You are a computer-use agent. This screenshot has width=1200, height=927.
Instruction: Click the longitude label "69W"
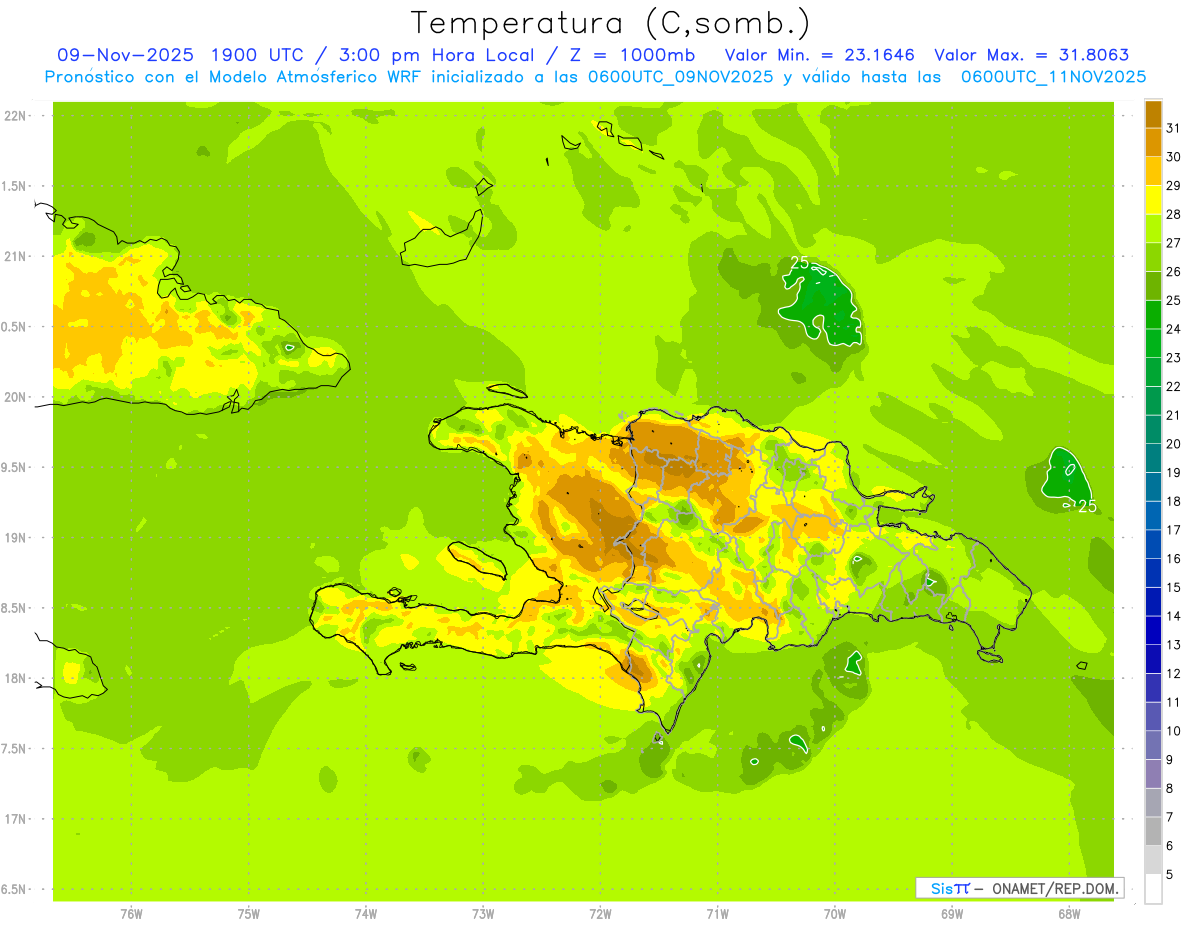click(x=952, y=913)
